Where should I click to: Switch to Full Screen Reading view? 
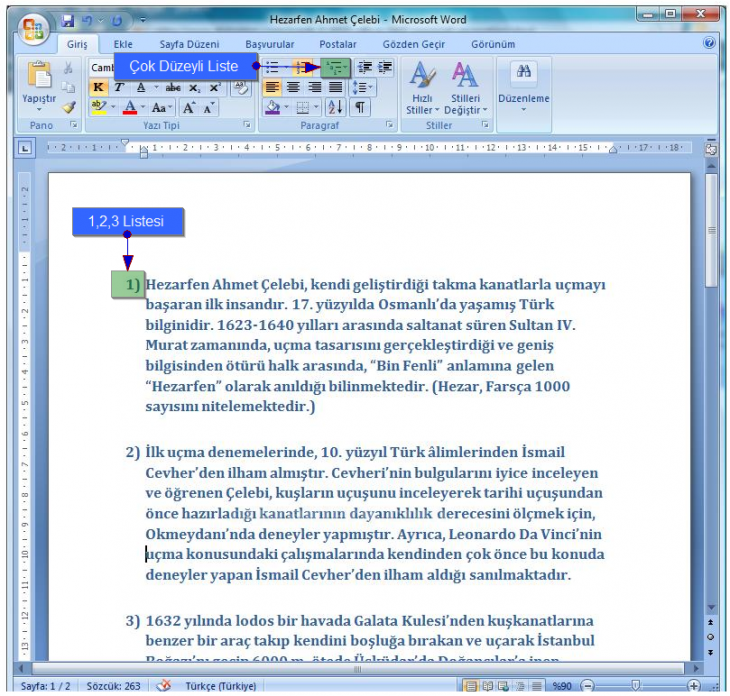click(488, 686)
